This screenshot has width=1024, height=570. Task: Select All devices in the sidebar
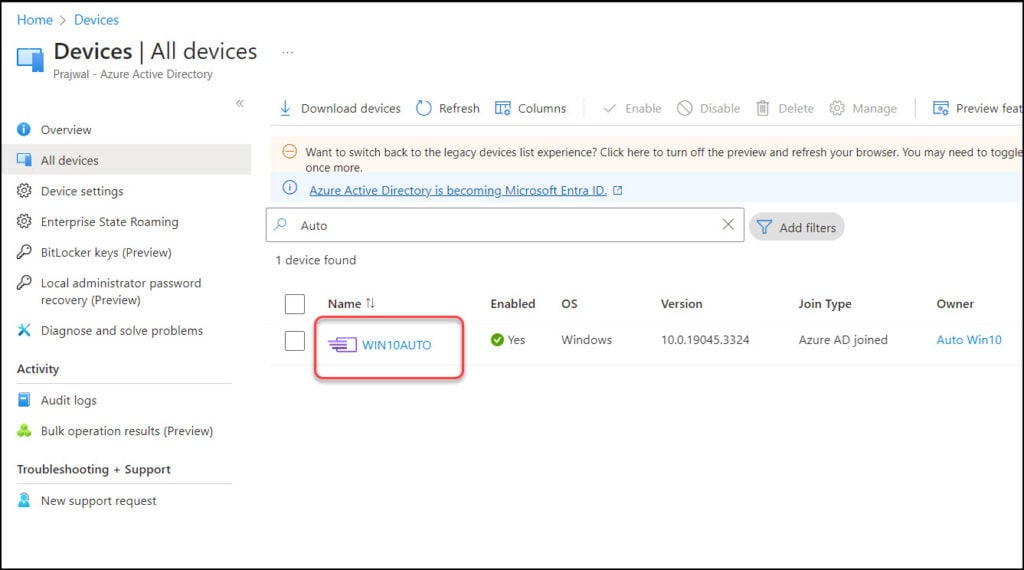127,160
